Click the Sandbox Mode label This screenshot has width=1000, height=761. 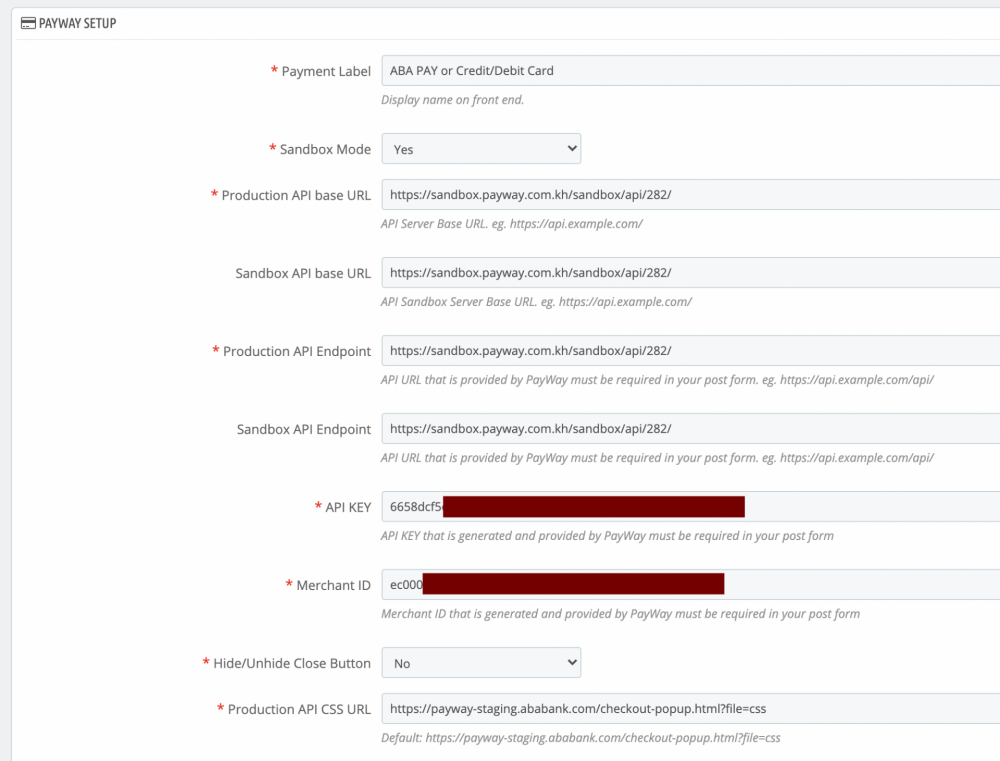tap(327, 148)
